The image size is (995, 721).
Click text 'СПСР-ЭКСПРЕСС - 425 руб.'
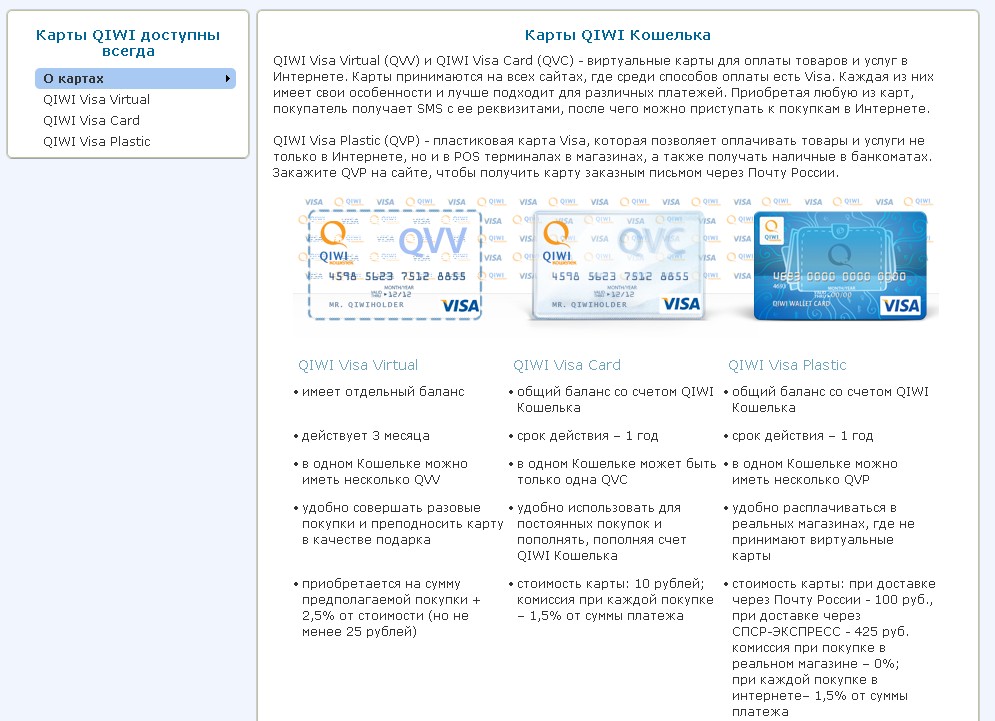coord(820,632)
